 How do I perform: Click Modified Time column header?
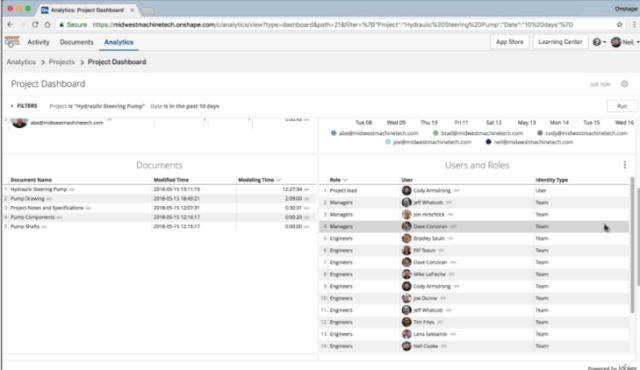[171, 180]
